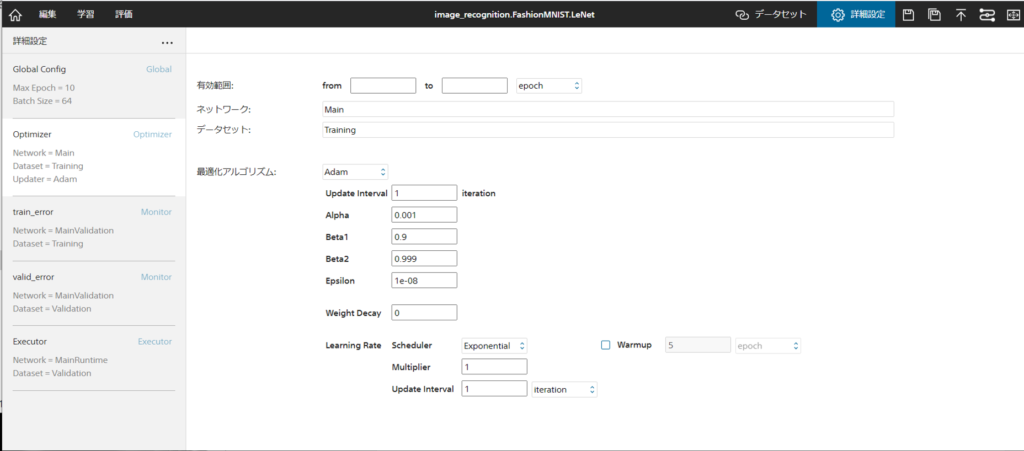Select the Executor entry in sidebar
This screenshot has height=451, width=1024.
[92, 357]
